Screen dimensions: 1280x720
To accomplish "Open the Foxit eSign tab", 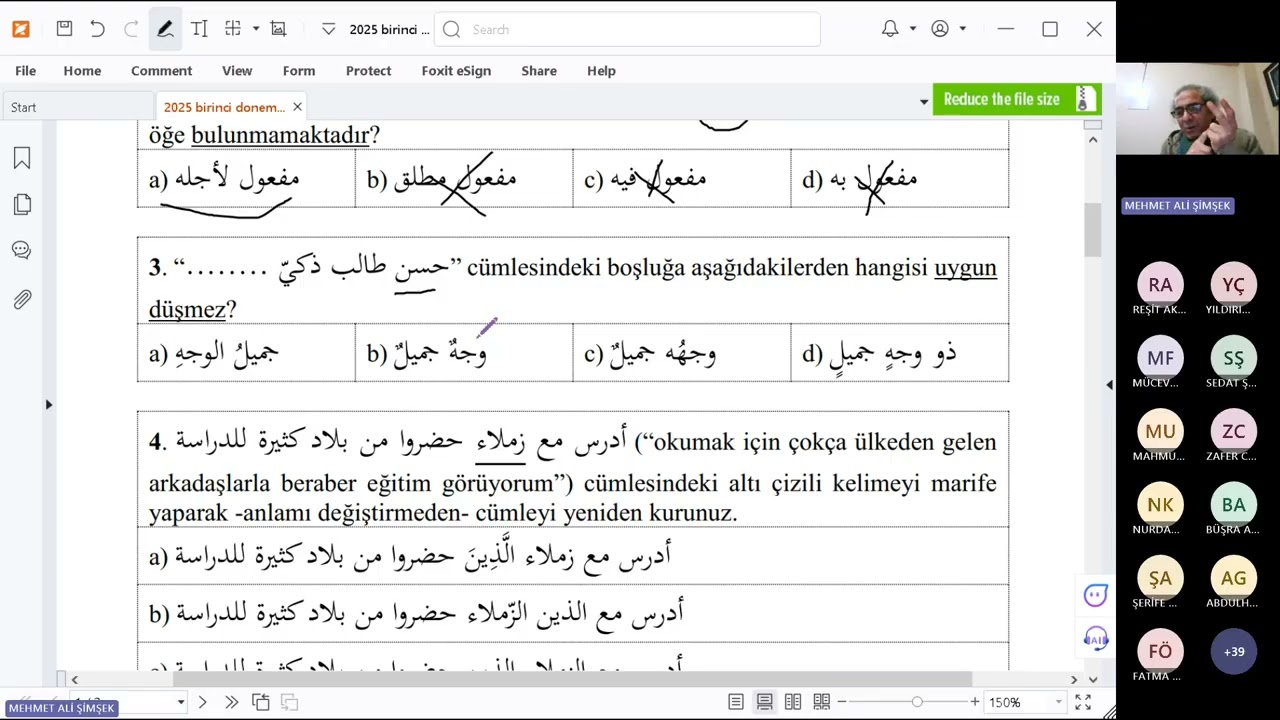I will click(456, 71).
